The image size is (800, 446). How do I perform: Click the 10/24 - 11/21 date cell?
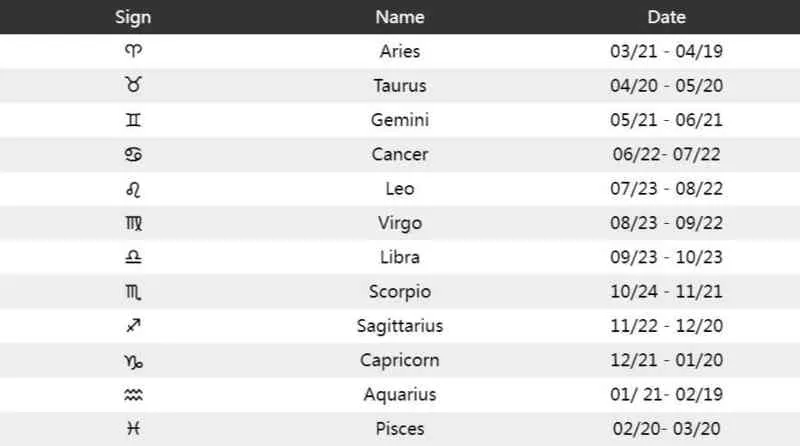tap(666, 291)
